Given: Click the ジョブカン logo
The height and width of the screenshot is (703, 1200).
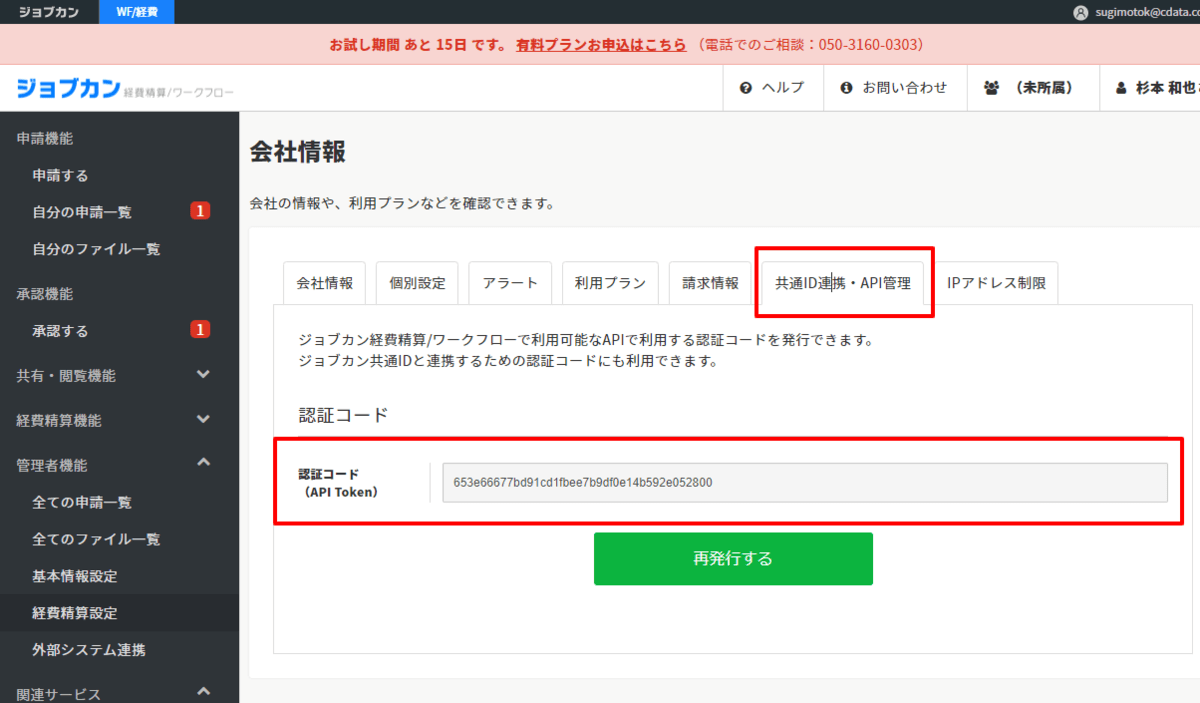Looking at the screenshot, I should [69, 88].
